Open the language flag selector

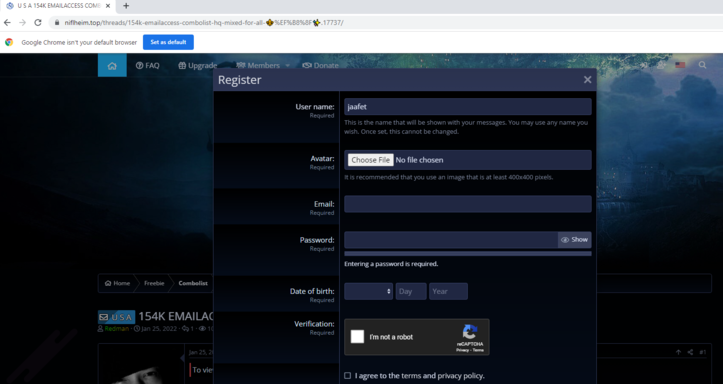[680, 65]
